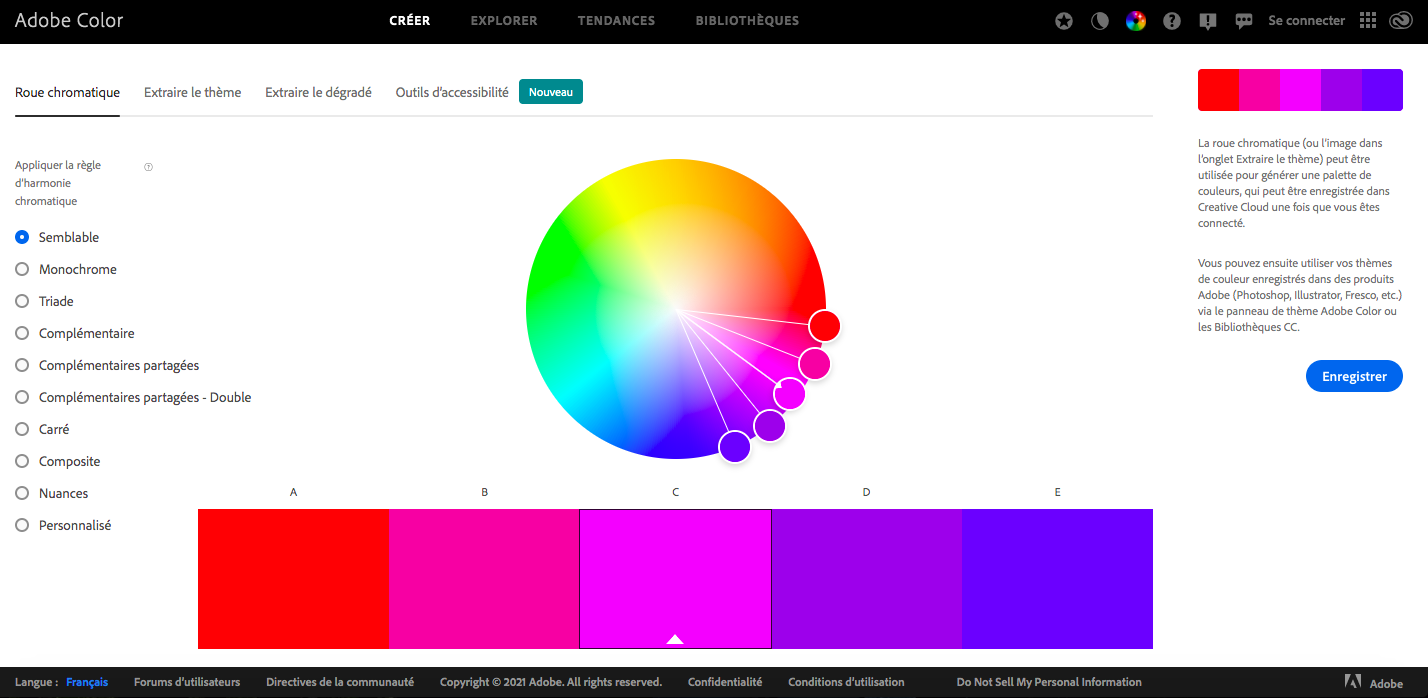Click the exclamation feedback bubble icon
This screenshot has width=1428, height=698.
[x=1208, y=21]
